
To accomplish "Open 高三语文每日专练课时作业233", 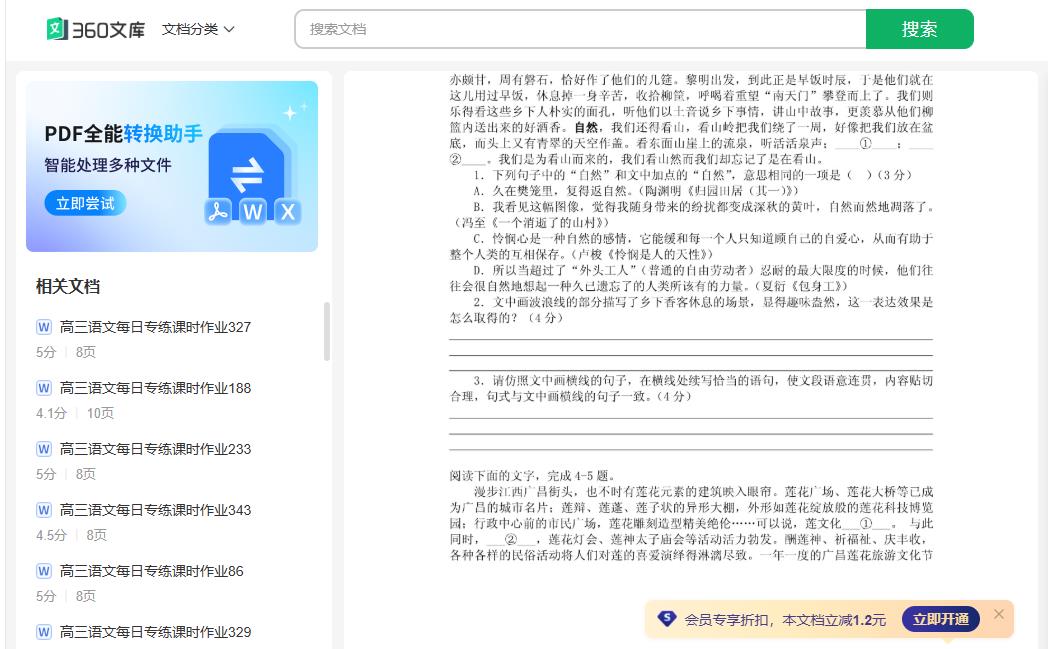I will 155,448.
